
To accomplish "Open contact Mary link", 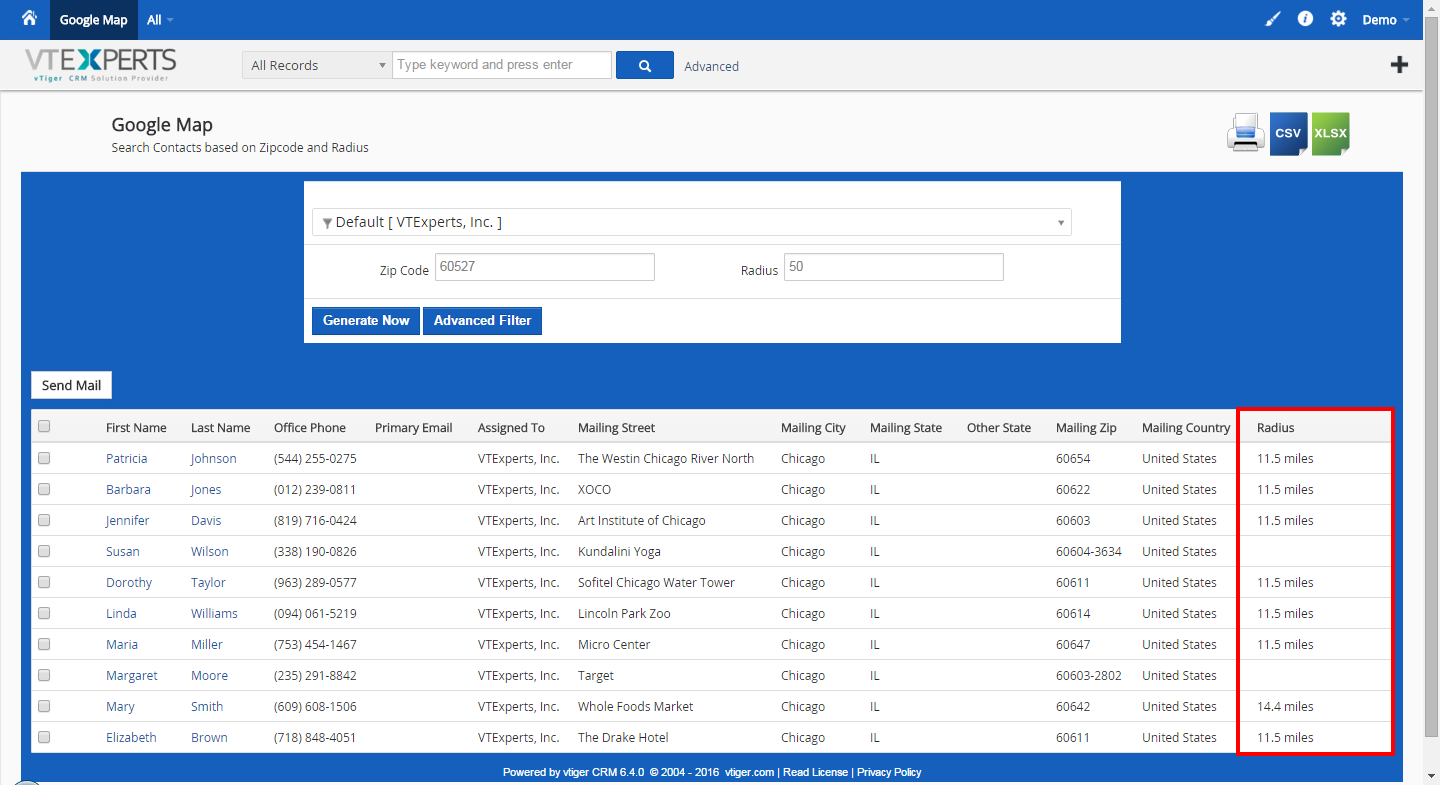I will click(x=120, y=706).
